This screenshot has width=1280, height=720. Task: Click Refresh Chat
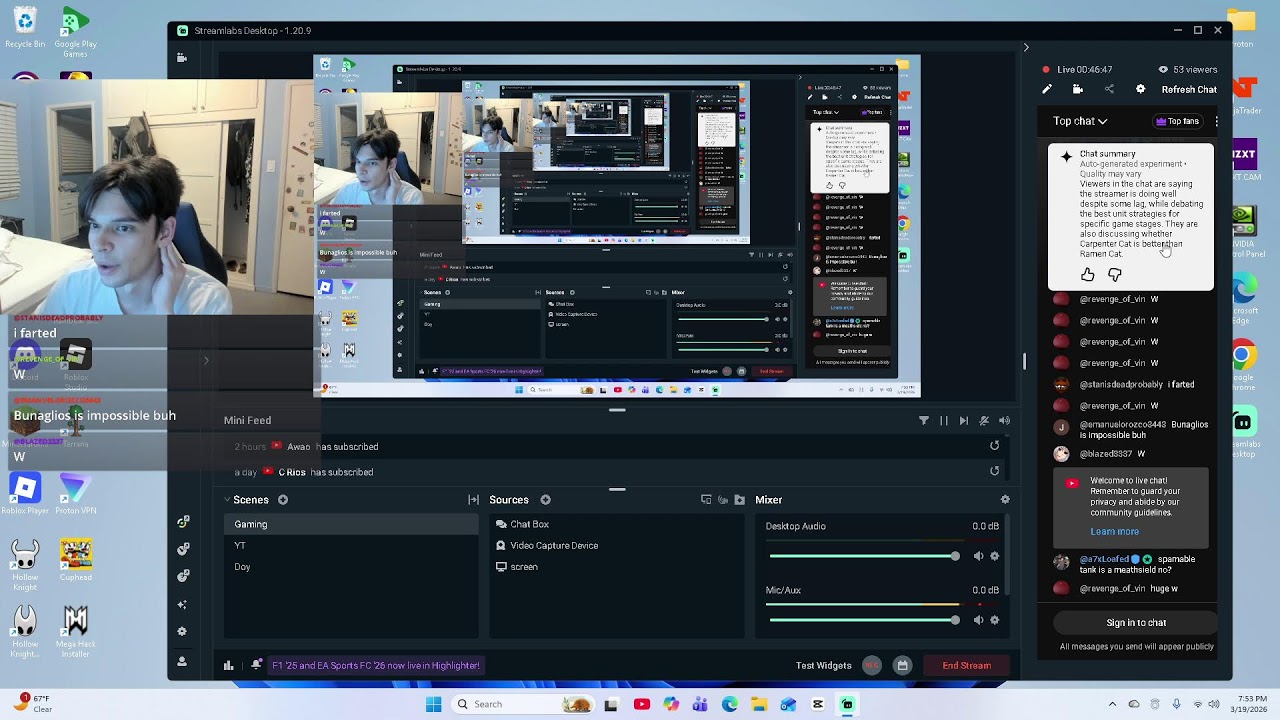click(x=1189, y=89)
